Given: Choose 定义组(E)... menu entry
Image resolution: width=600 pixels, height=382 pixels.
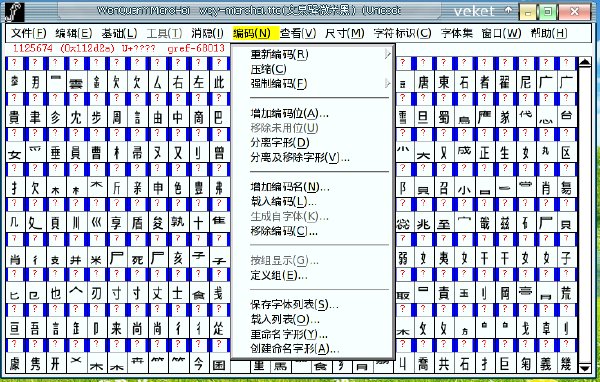Looking at the screenshot, I should tap(279, 275).
